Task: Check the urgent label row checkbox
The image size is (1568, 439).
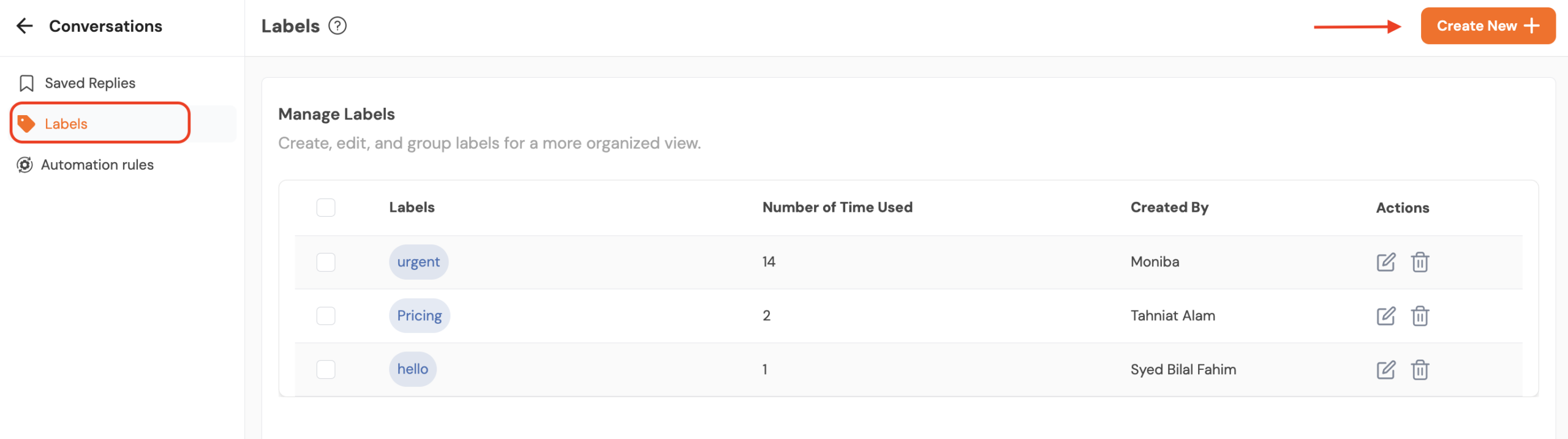Action: click(326, 262)
